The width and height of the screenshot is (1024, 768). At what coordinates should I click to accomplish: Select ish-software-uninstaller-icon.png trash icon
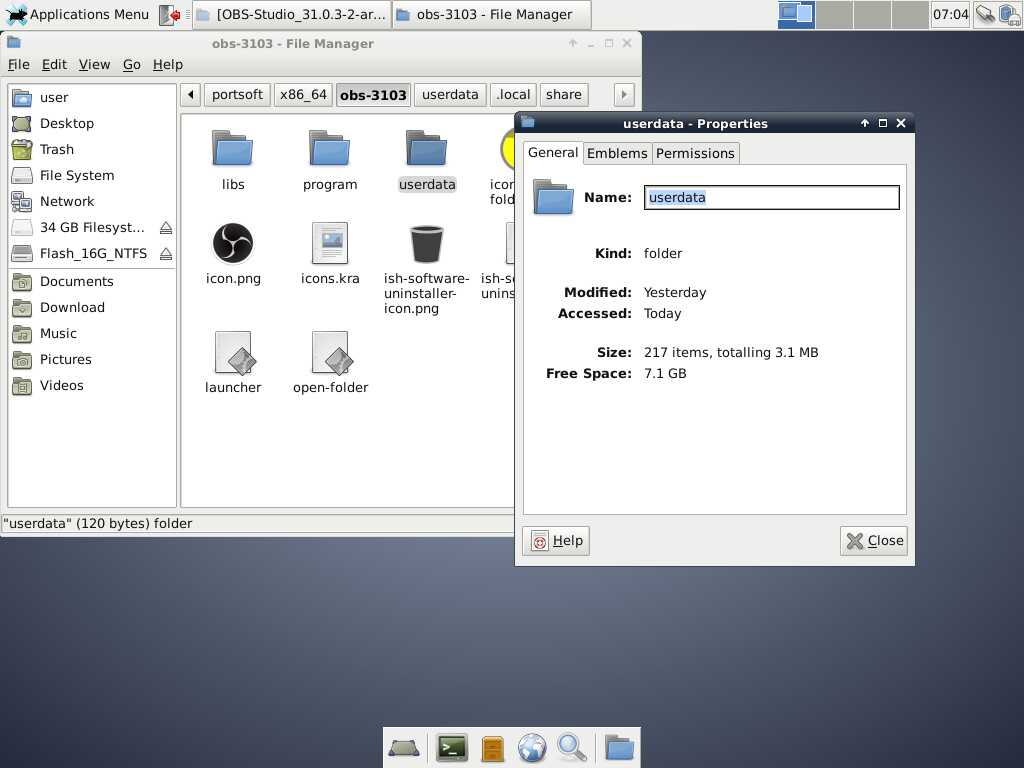pyautogui.click(x=426, y=244)
